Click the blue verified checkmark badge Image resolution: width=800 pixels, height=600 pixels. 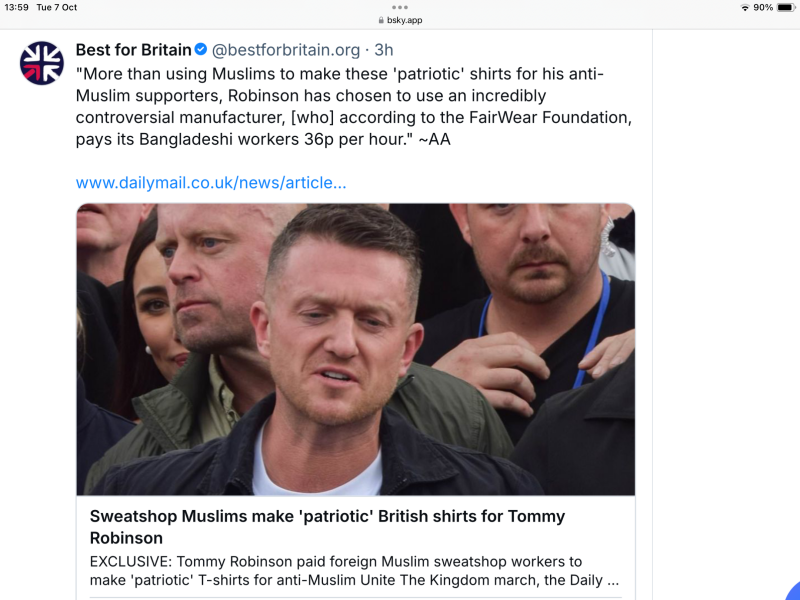click(x=199, y=49)
